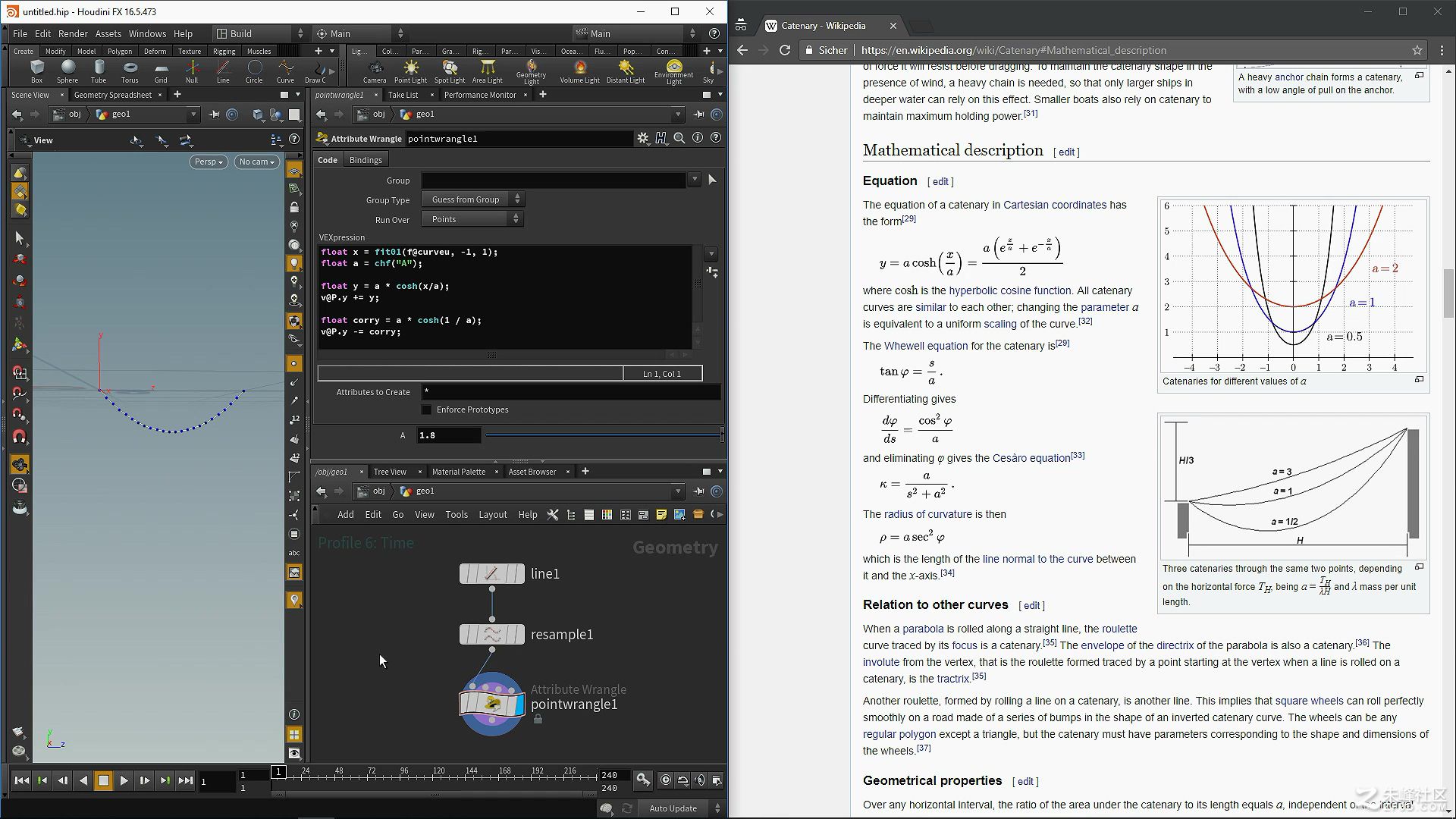Open the geo1 path dropdown in viewport
Viewport: 1456px width, 819px height.
click(x=193, y=115)
